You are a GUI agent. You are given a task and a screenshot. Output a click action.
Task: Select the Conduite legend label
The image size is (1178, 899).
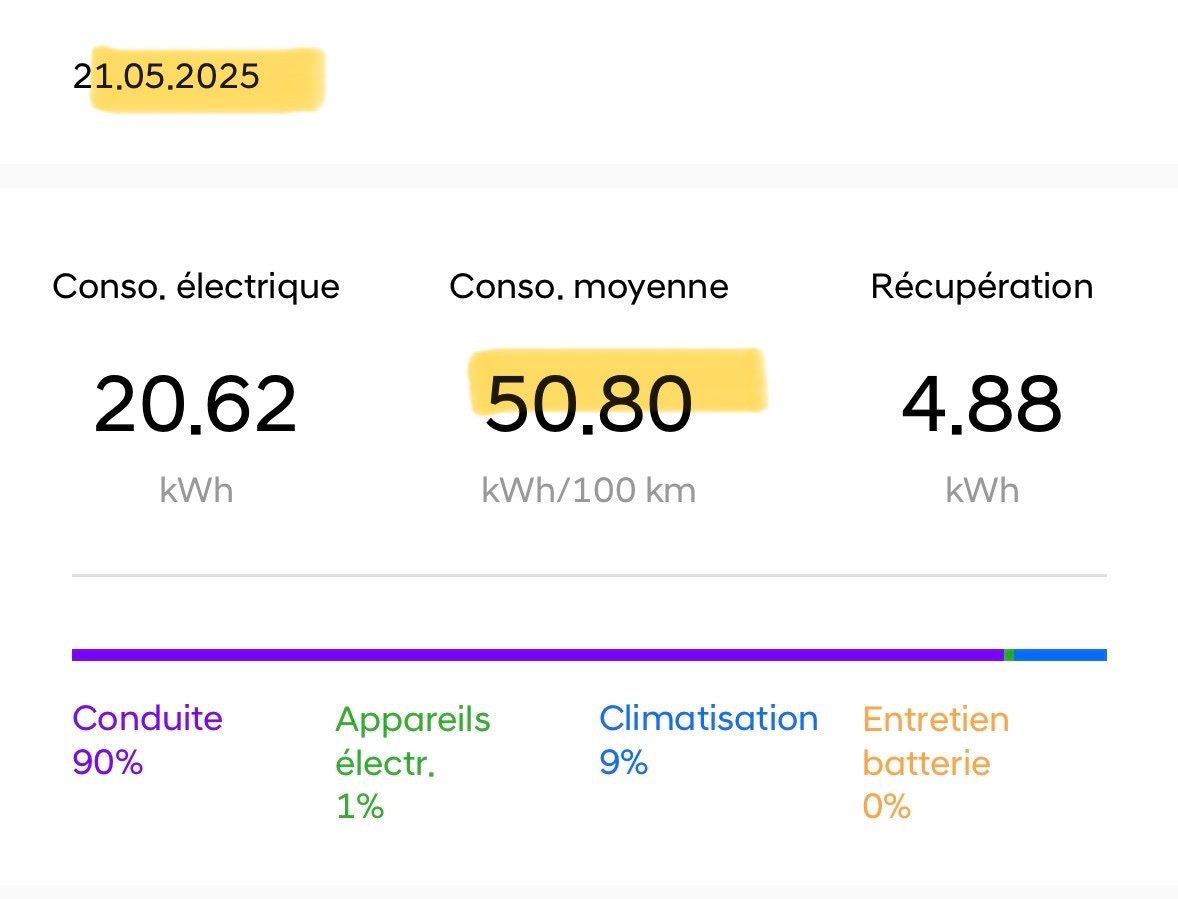[147, 719]
